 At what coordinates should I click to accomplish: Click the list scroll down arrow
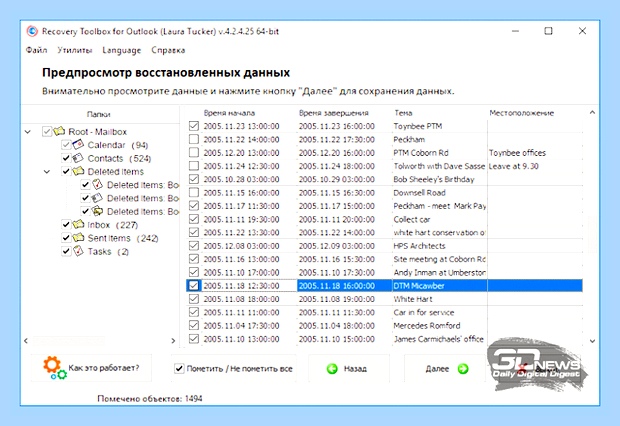point(592,341)
